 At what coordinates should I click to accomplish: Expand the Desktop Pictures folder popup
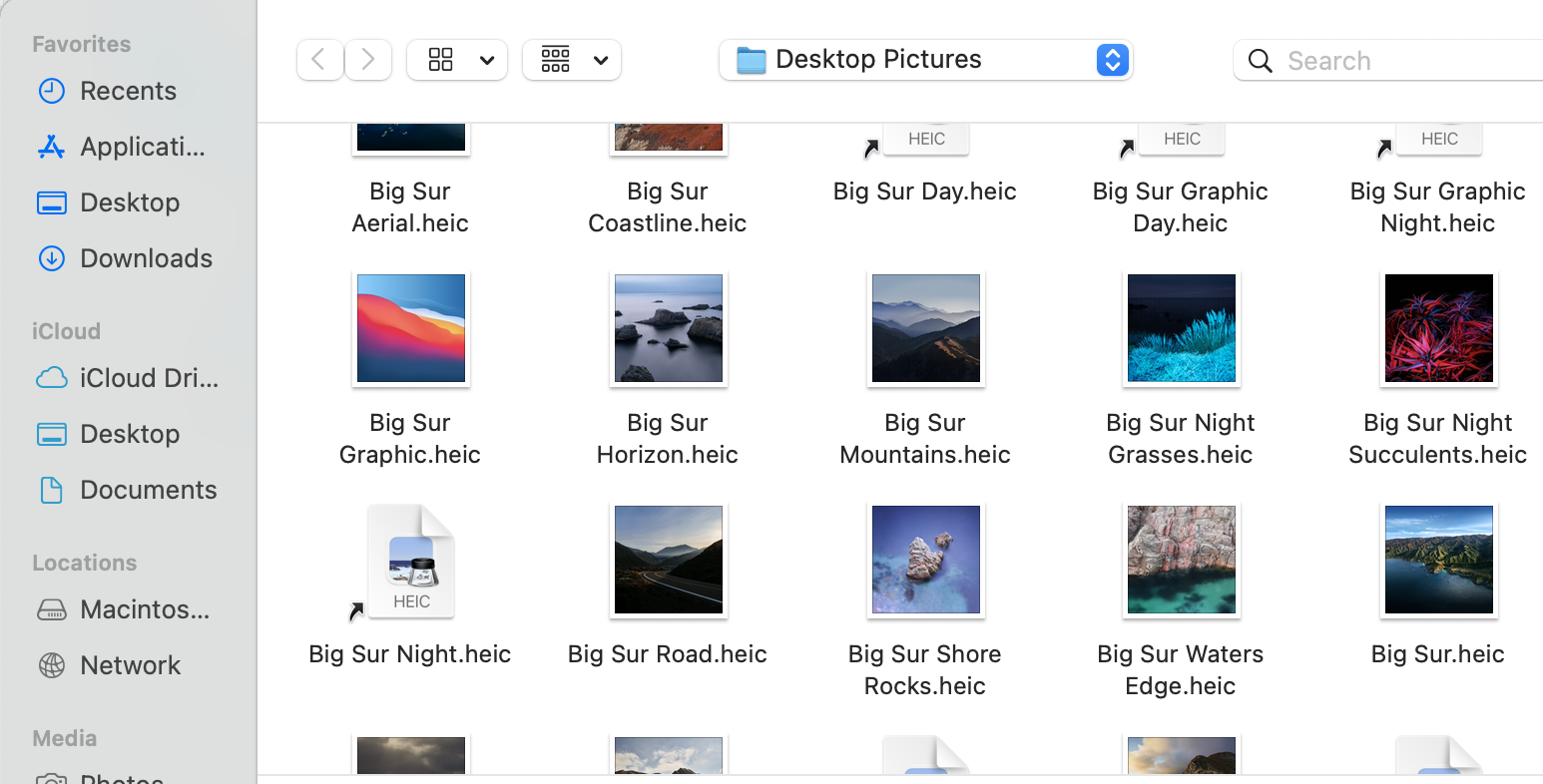pos(1112,60)
